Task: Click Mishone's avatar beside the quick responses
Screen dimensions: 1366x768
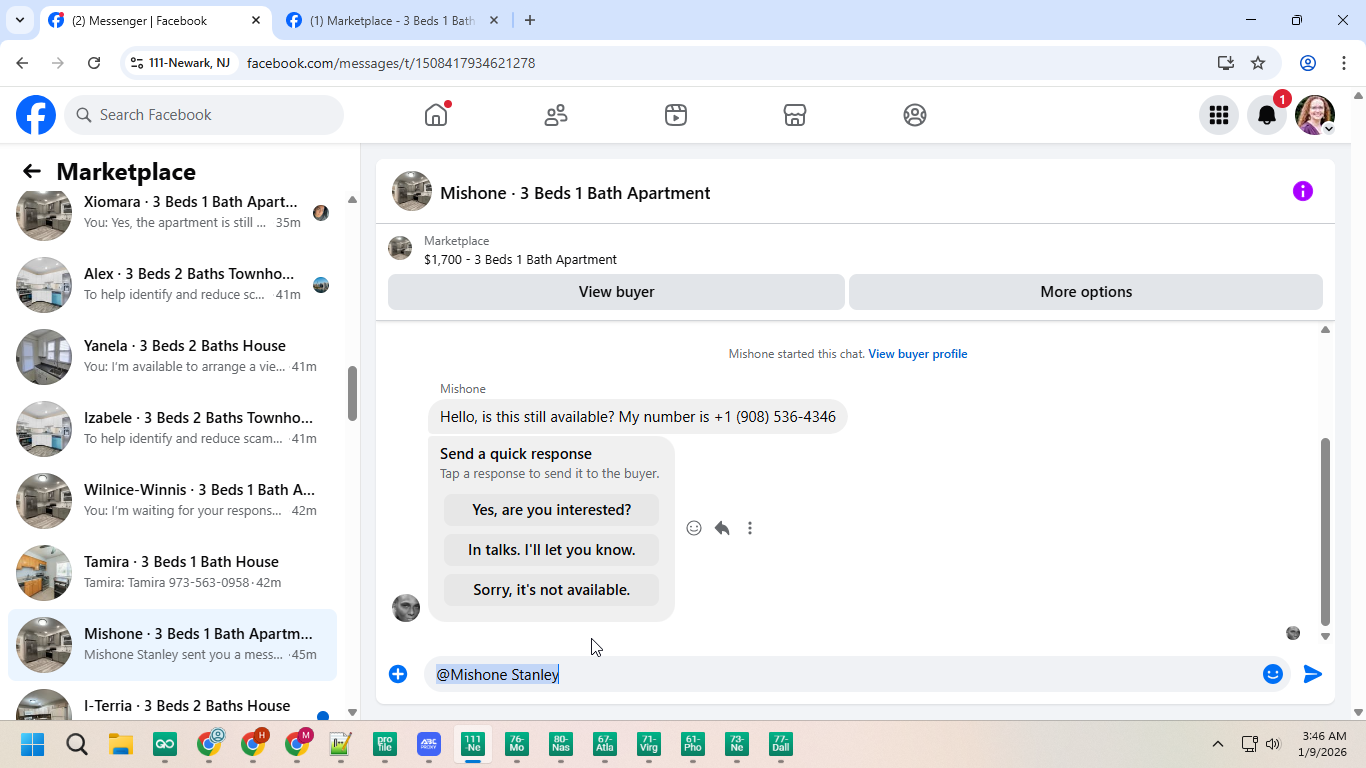Action: 406,607
